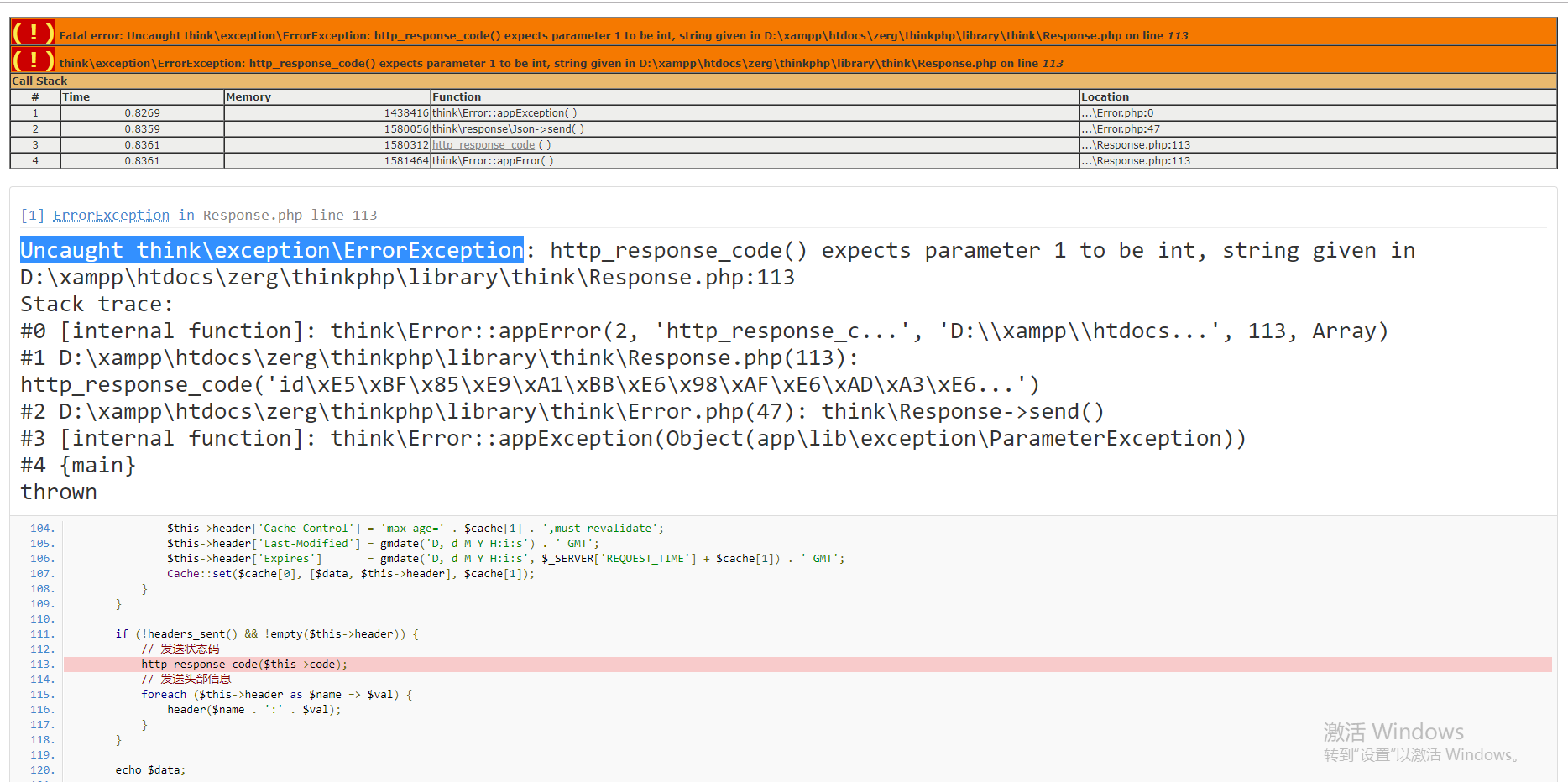Click the '#2' trace line with Error.php(47)

[x=562, y=411]
